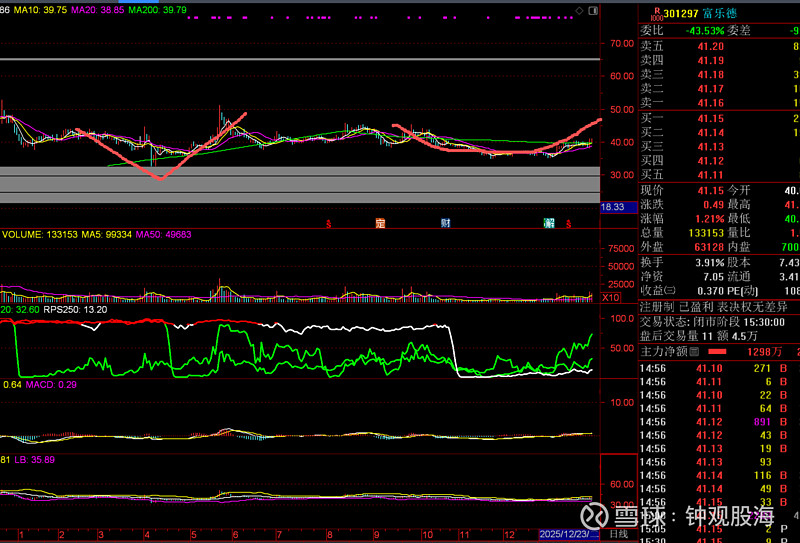The width and height of the screenshot is (800, 543).
Task: Click the diamond icon at chart top-right
Action: [579, 9]
